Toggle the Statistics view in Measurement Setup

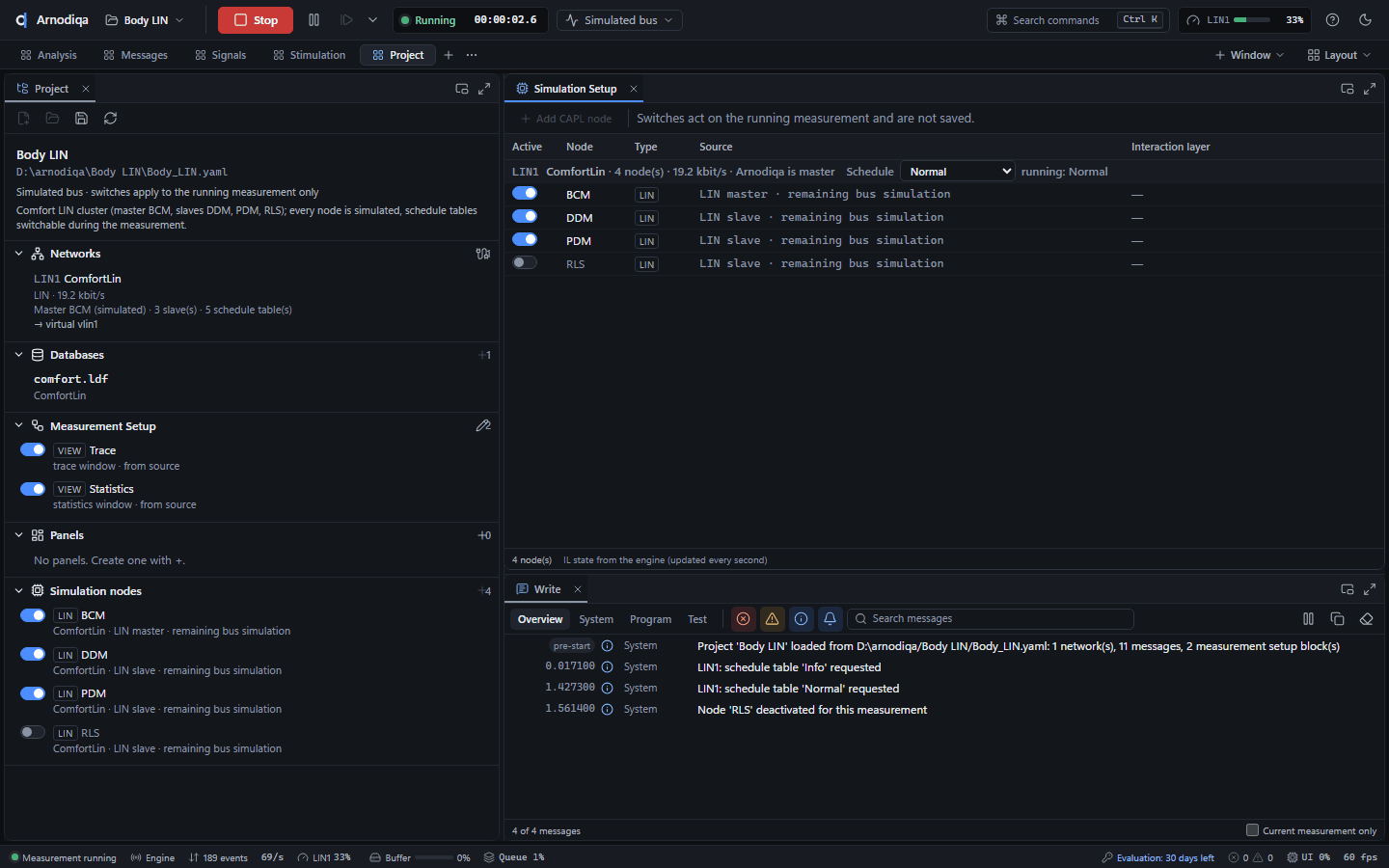point(33,488)
